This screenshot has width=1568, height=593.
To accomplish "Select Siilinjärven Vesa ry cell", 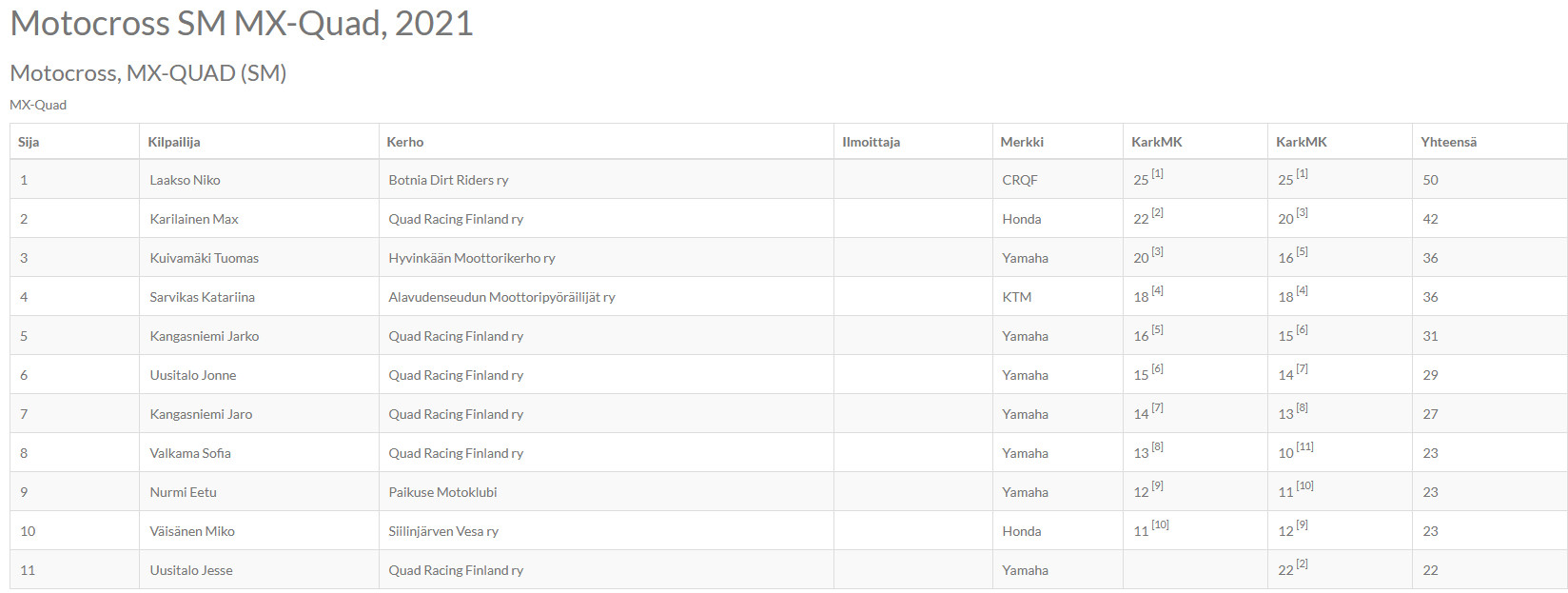I will (x=443, y=531).
